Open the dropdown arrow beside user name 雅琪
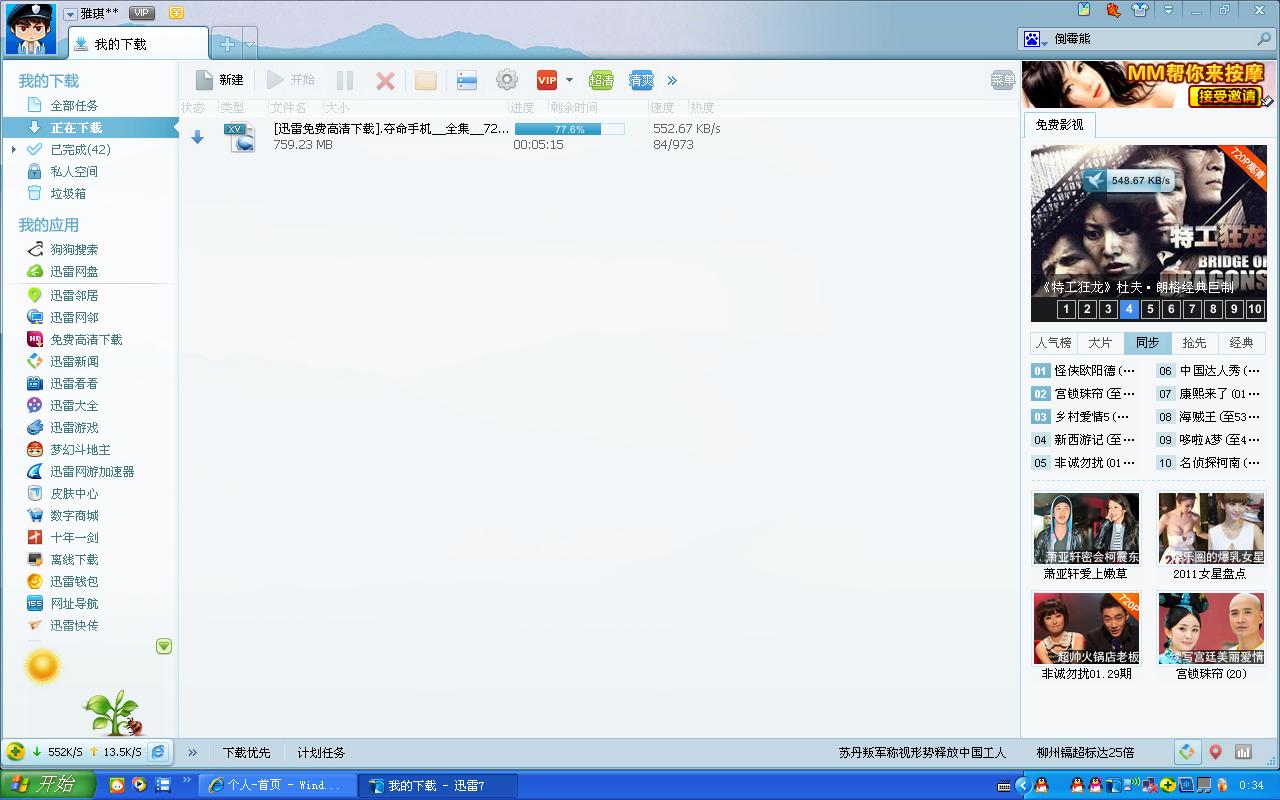The width and height of the screenshot is (1280, 800). 70,14
